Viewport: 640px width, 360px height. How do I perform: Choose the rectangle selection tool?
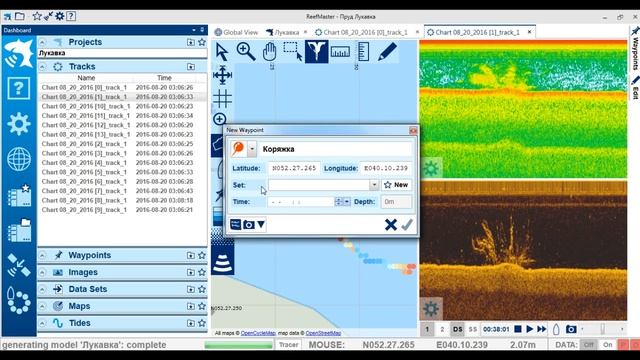pos(292,52)
